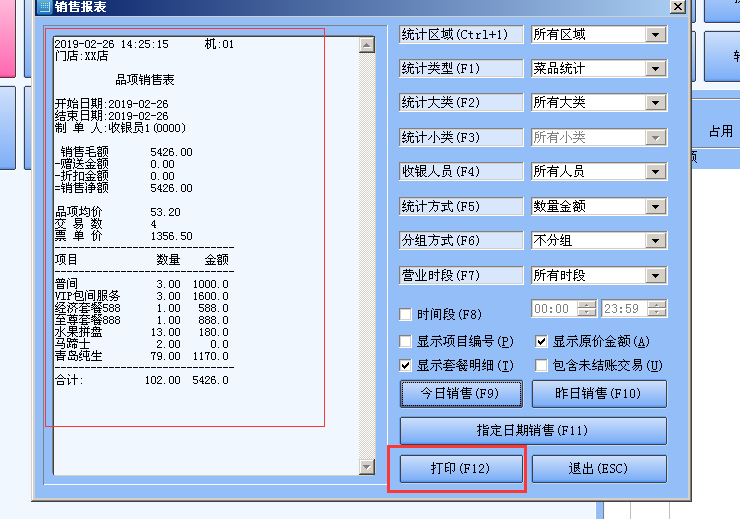This screenshot has width=740, height=519.
Task: Click the 打印(F12) print button
Action: [461, 468]
